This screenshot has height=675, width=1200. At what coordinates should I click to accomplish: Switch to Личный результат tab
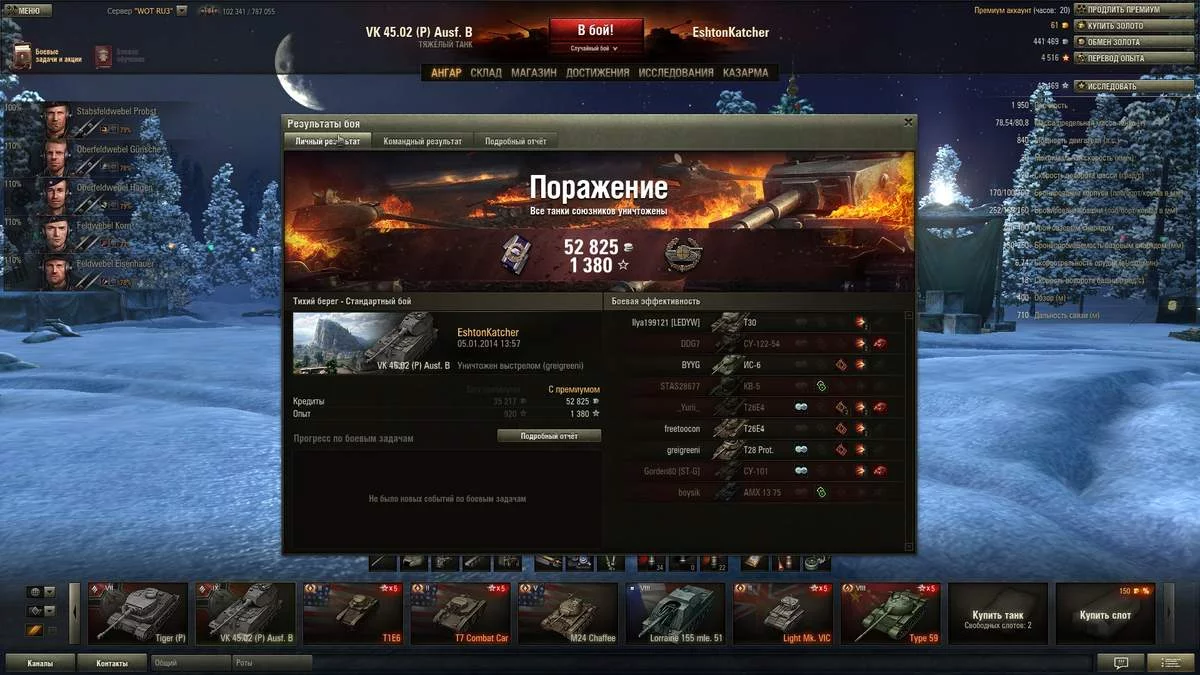pos(327,141)
